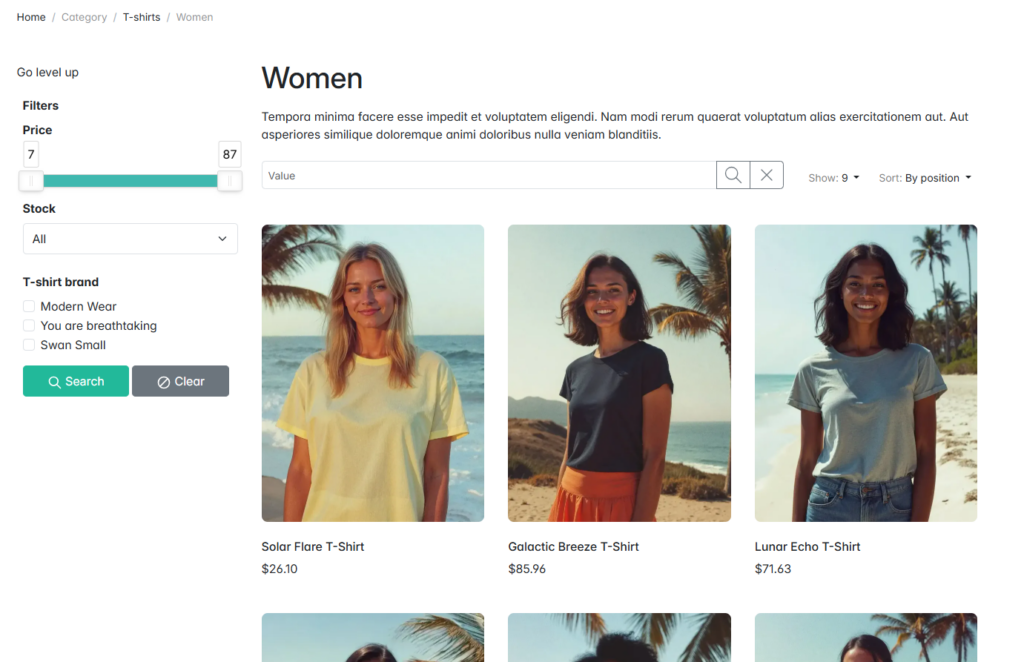Go to Home in the breadcrumb
Viewport: 1024px width, 662px height.
pyautogui.click(x=31, y=17)
